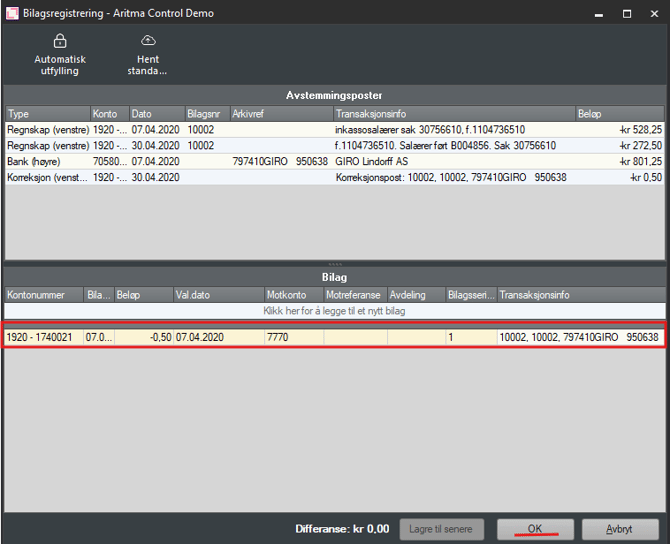Click the Hent standard cloud icon
Viewport: 670px width, 544px height.
click(148, 41)
